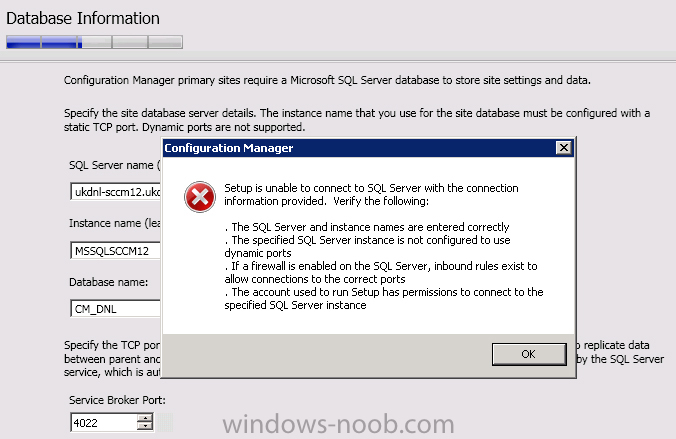The height and width of the screenshot is (439, 676).
Task: Click the CM_DNL database name field
Action: coord(115,309)
